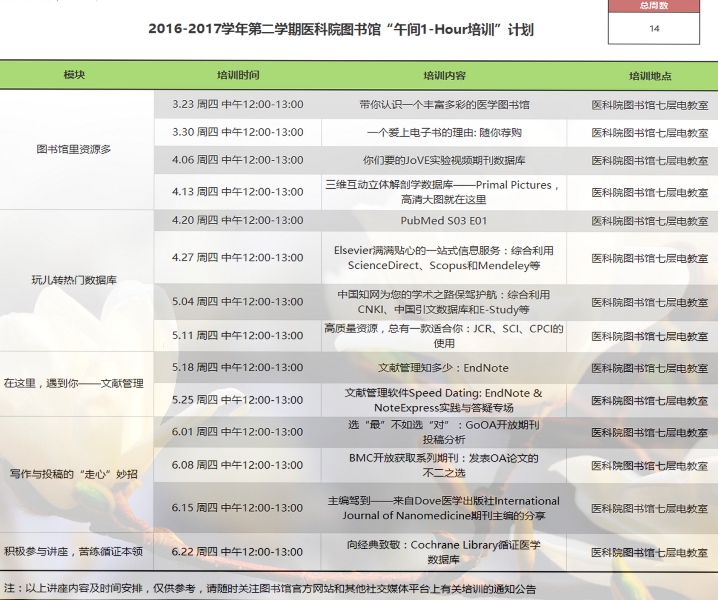Screen dimensions: 718x600
Task: Select content about JCR、SCI、CPCI的使用
Action: coord(444,336)
